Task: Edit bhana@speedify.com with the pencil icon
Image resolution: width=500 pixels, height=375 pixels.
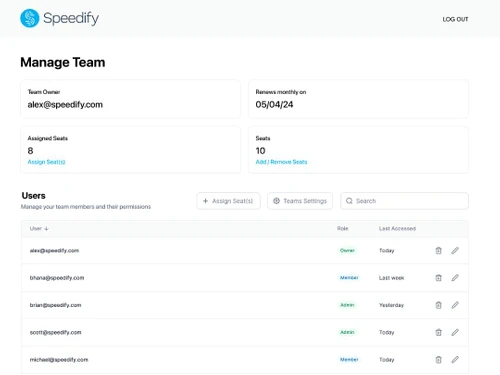Action: [455, 278]
